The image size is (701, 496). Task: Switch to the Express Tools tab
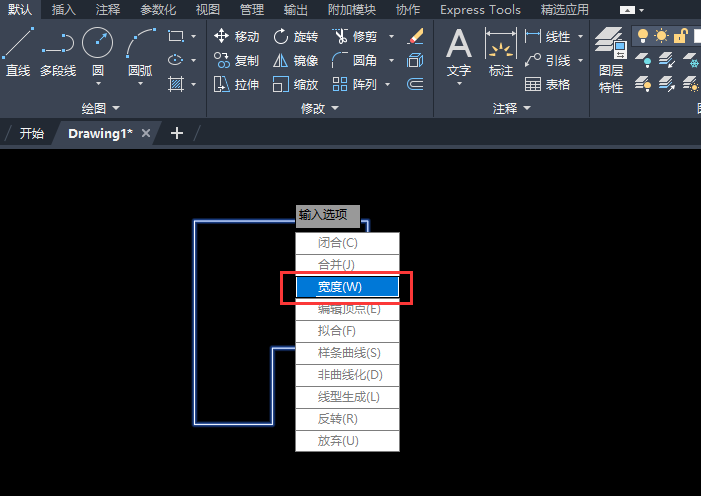tap(480, 9)
